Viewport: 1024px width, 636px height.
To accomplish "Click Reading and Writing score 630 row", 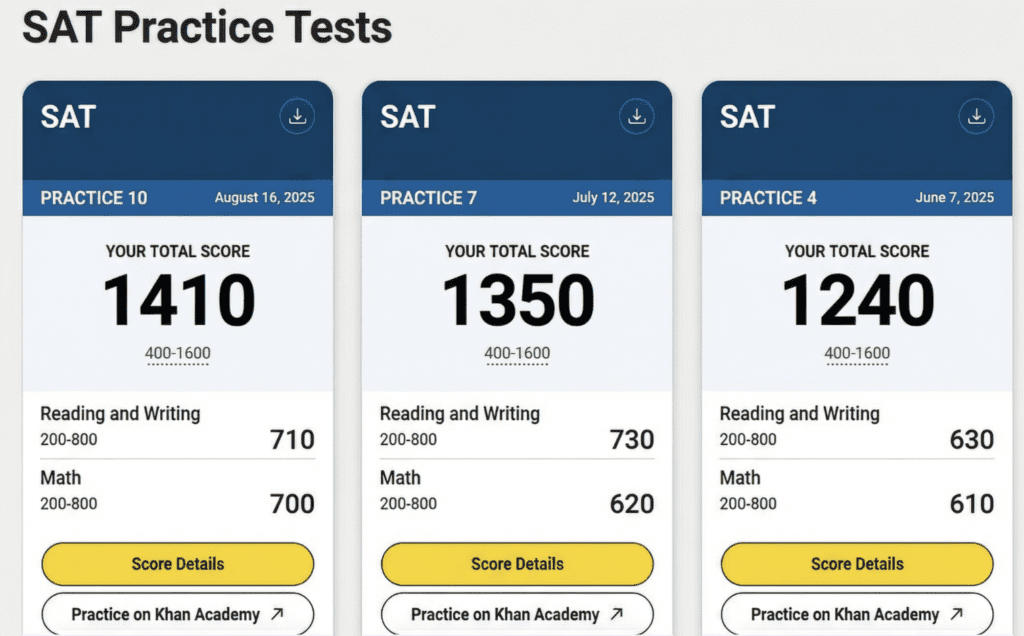I will tap(857, 427).
